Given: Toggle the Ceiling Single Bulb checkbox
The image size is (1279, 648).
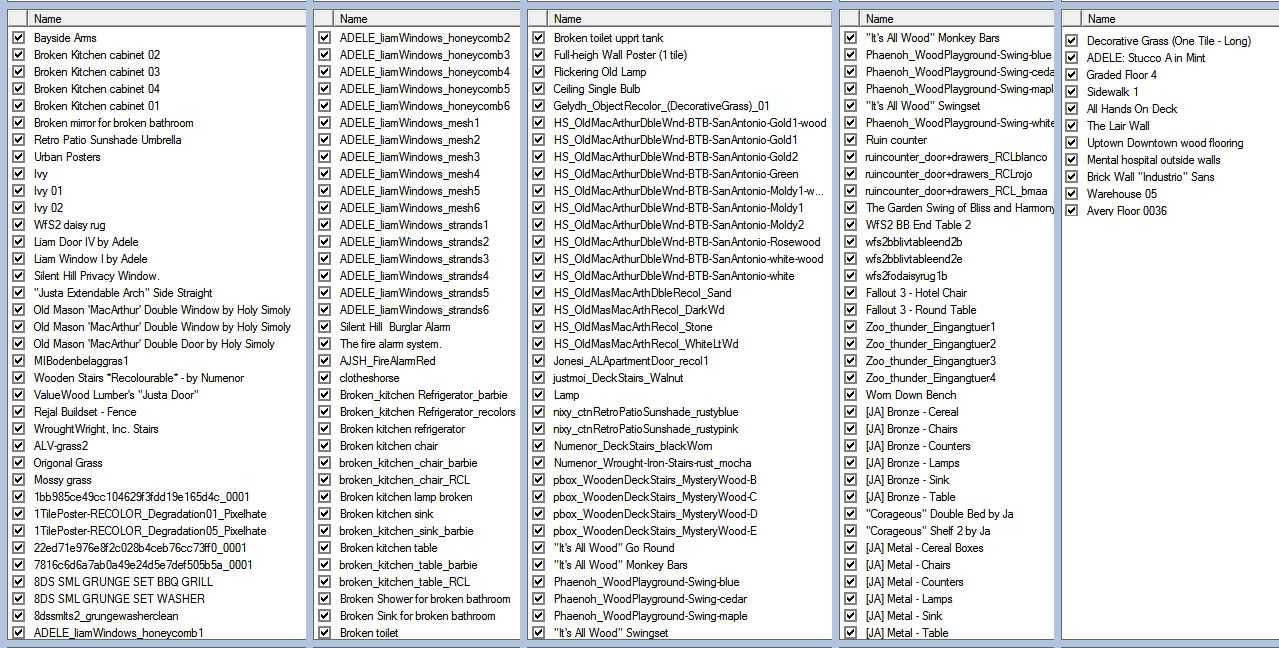Looking at the screenshot, I should point(539,89).
